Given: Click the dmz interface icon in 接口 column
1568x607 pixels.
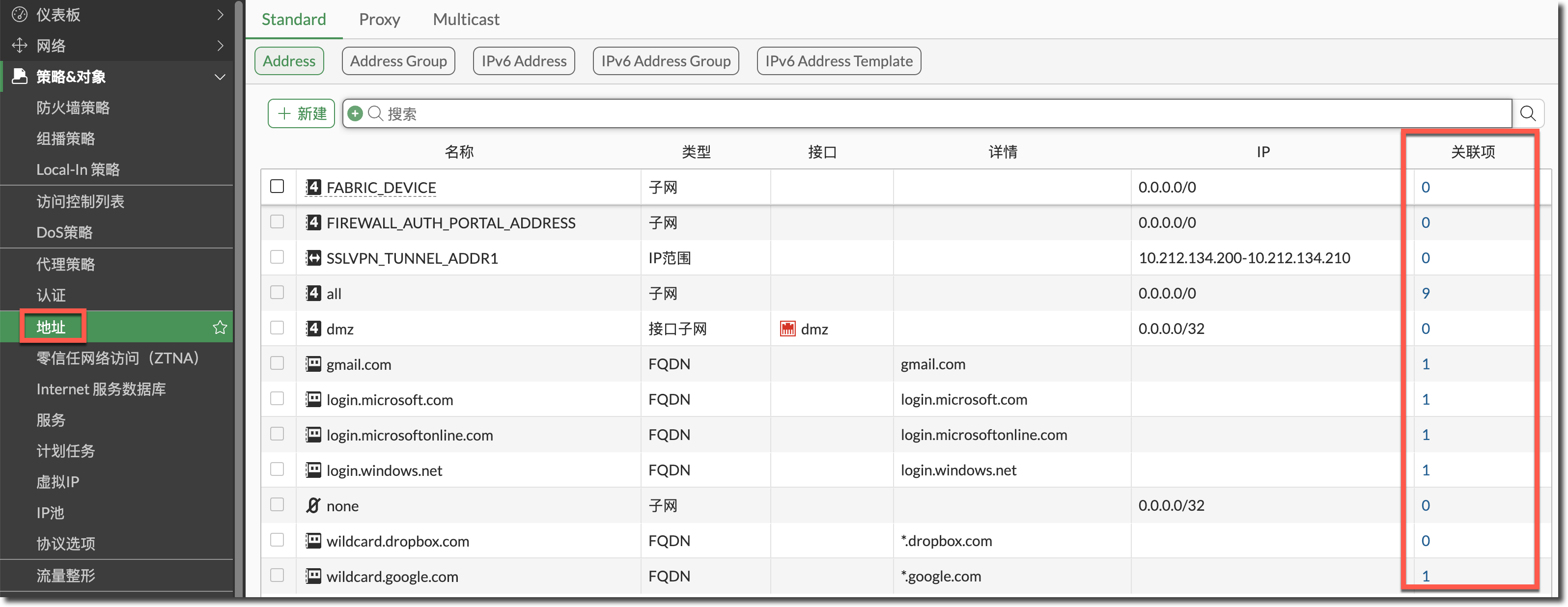Looking at the screenshot, I should click(787, 329).
